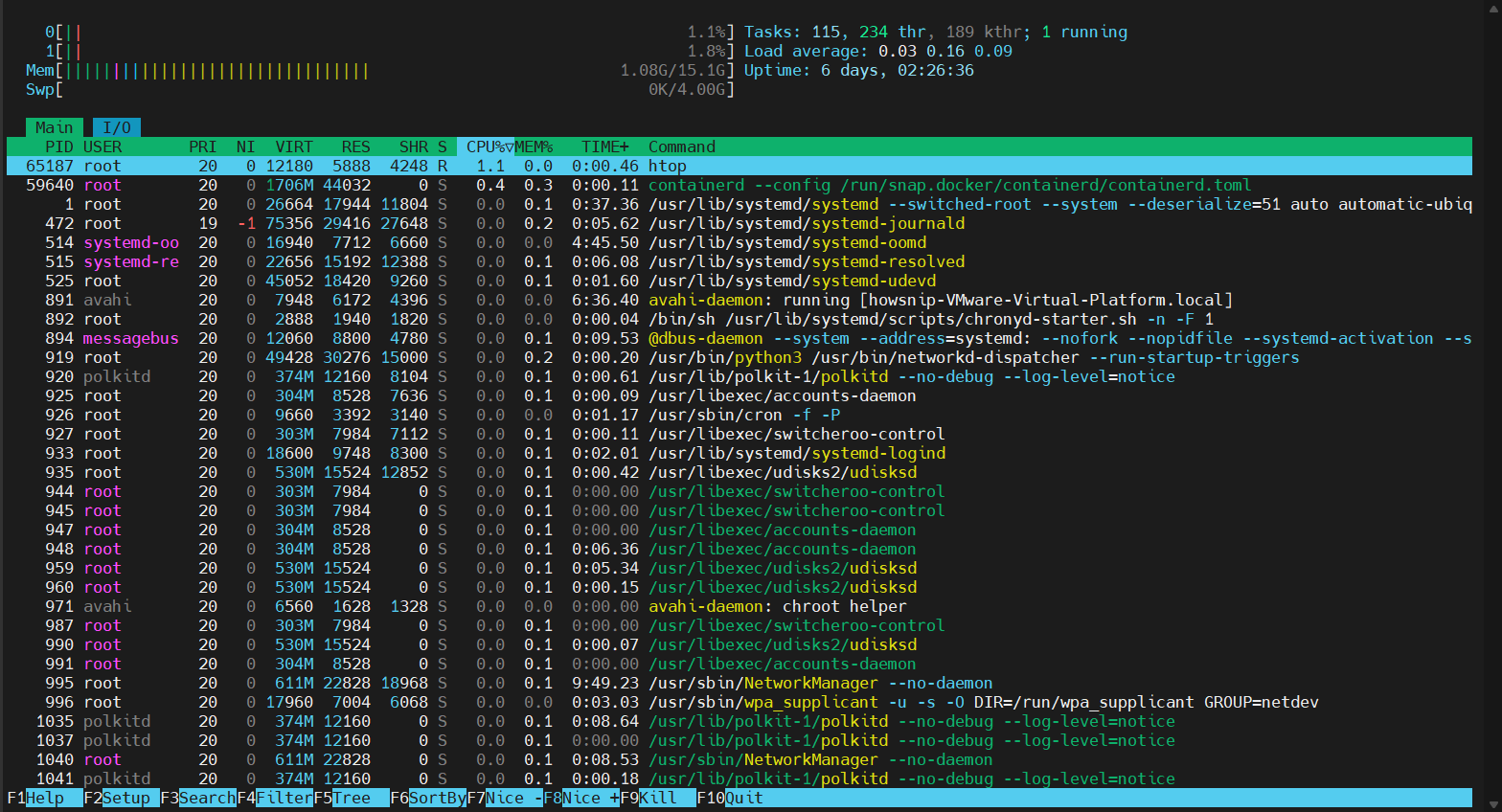The width and height of the screenshot is (1502, 812).
Task: Sort by USER column header
Action: point(102,147)
